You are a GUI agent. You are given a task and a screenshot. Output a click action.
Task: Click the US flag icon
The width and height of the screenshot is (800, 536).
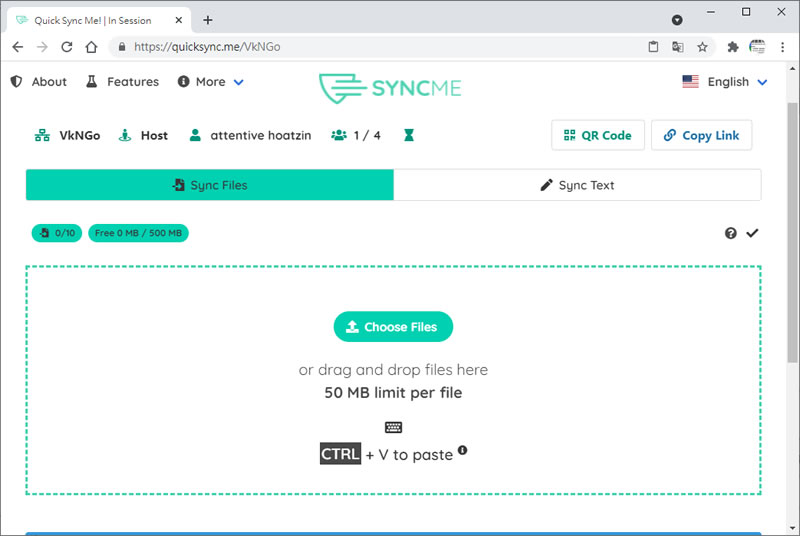coord(690,82)
